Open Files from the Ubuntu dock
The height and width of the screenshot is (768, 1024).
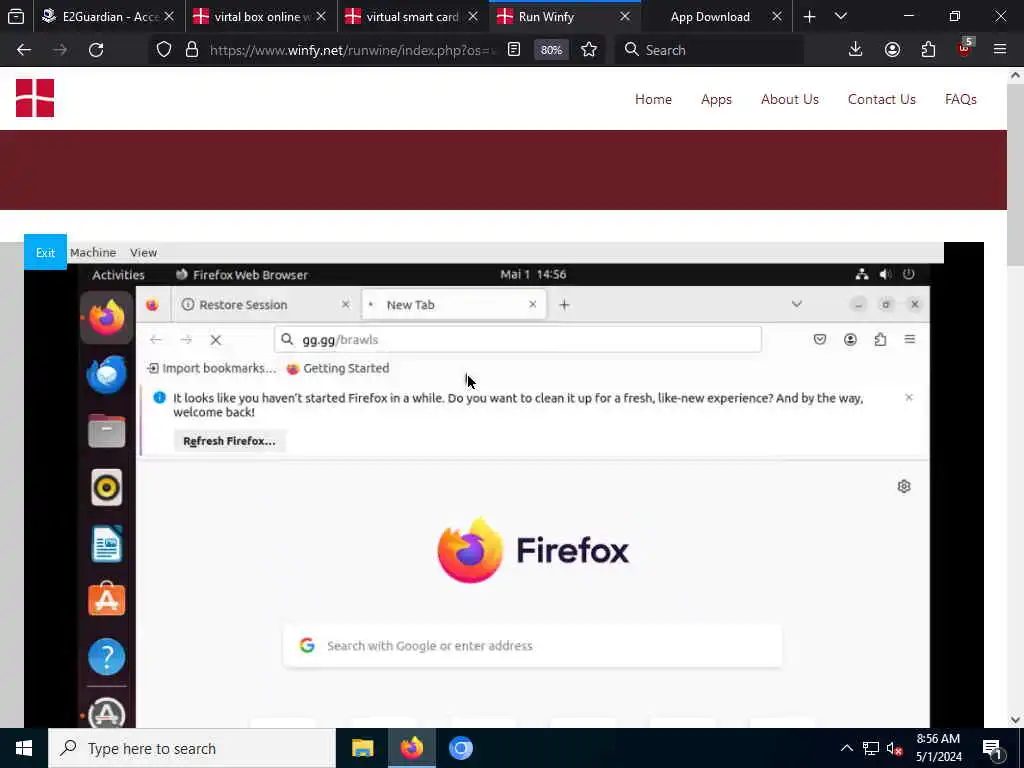click(x=106, y=431)
